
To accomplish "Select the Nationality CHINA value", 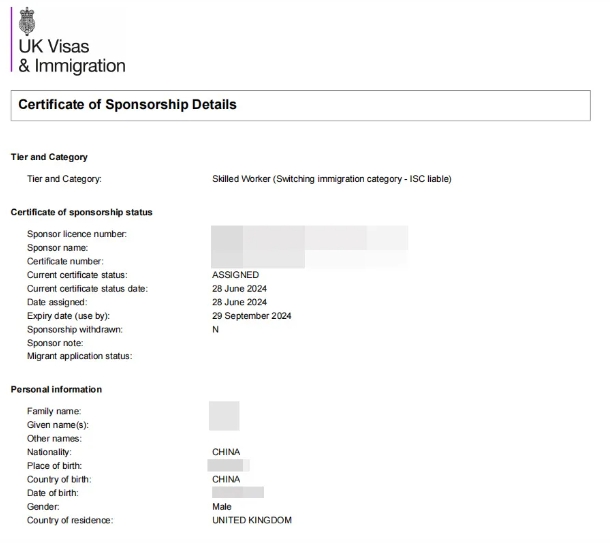I will [226, 452].
